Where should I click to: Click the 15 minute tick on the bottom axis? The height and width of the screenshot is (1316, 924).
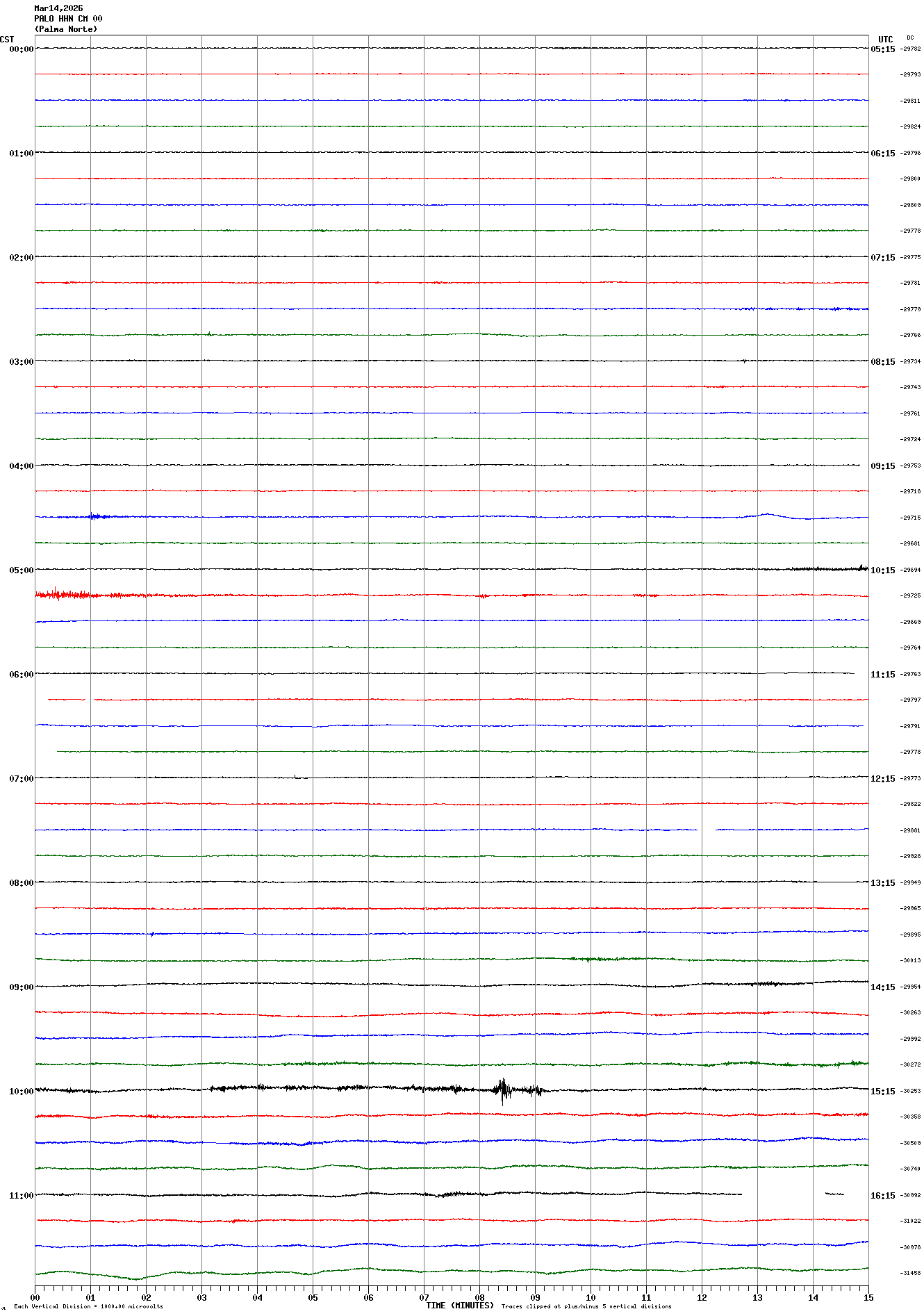tap(868, 1297)
